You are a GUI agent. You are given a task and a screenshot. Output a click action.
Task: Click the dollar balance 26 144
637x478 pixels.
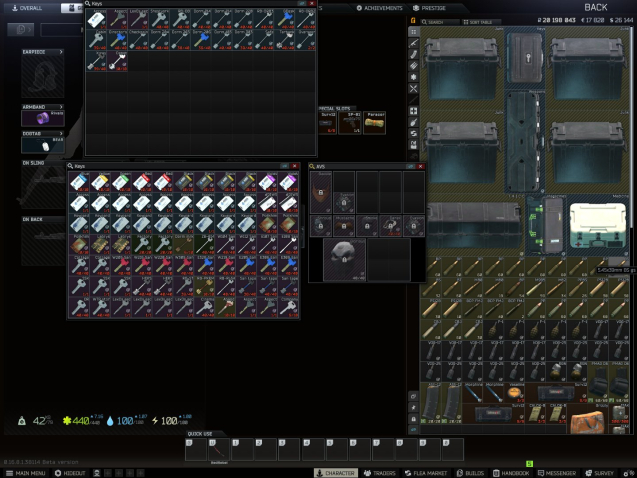pyautogui.click(x=621, y=20)
